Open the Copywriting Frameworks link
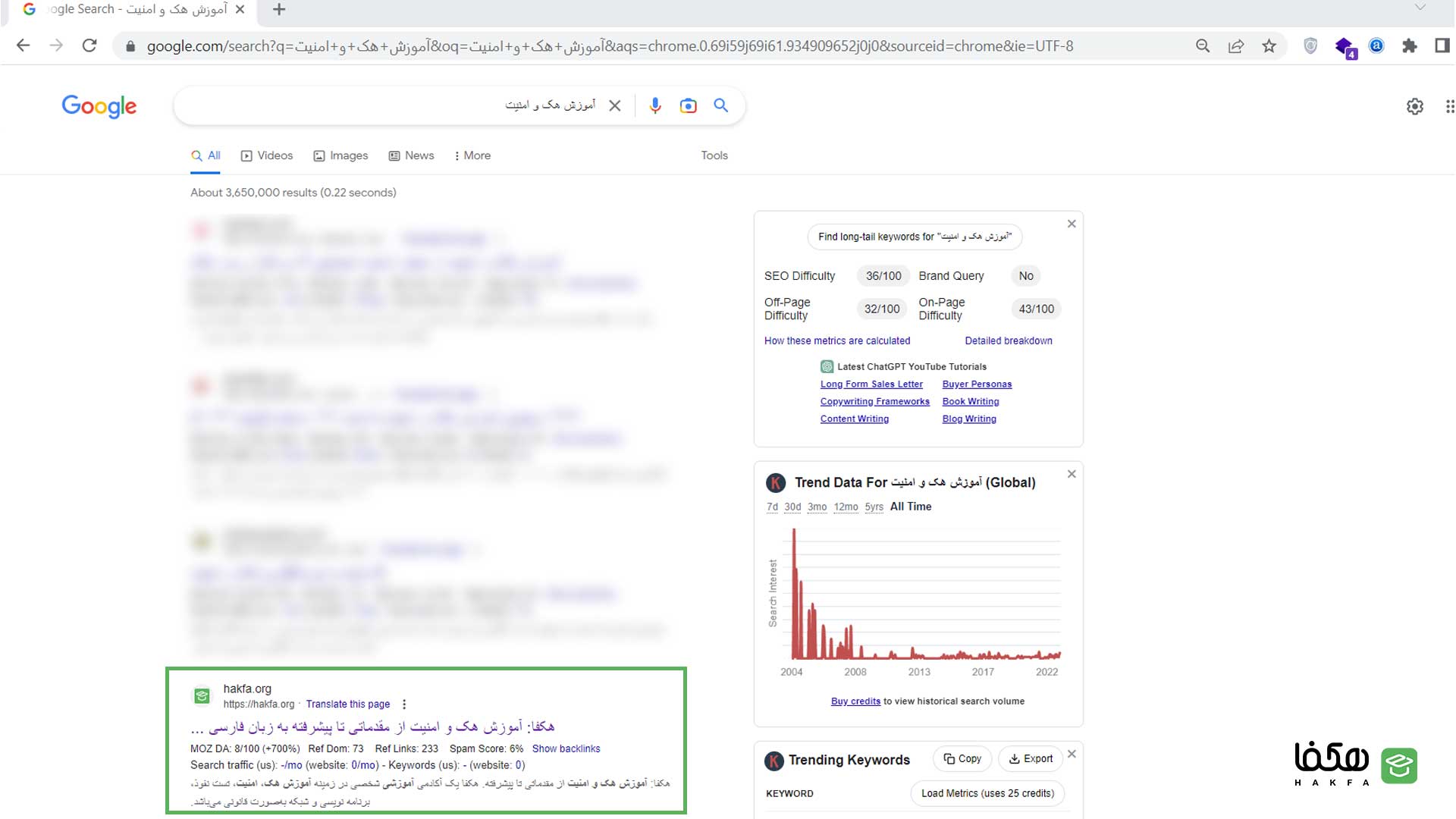 click(874, 402)
